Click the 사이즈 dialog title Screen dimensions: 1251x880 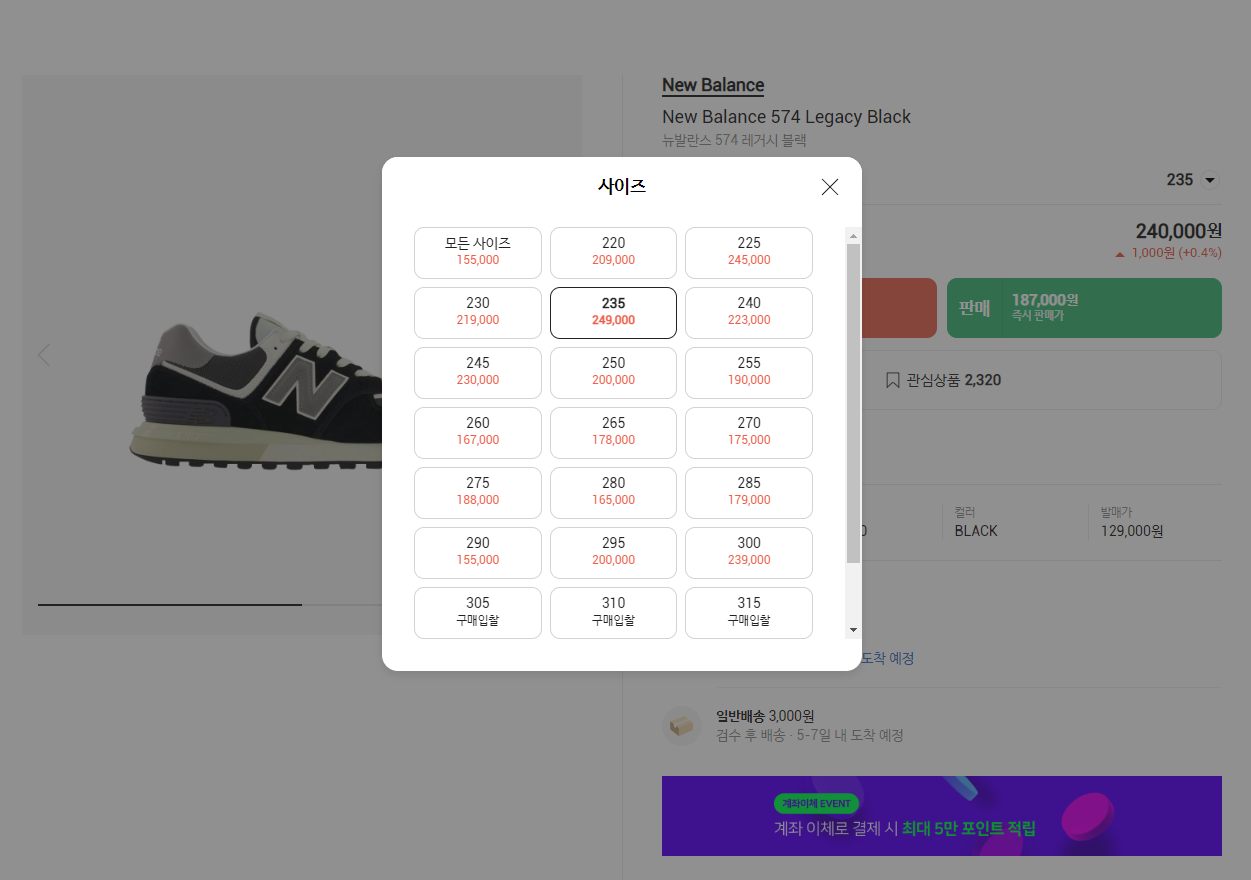[x=622, y=186]
